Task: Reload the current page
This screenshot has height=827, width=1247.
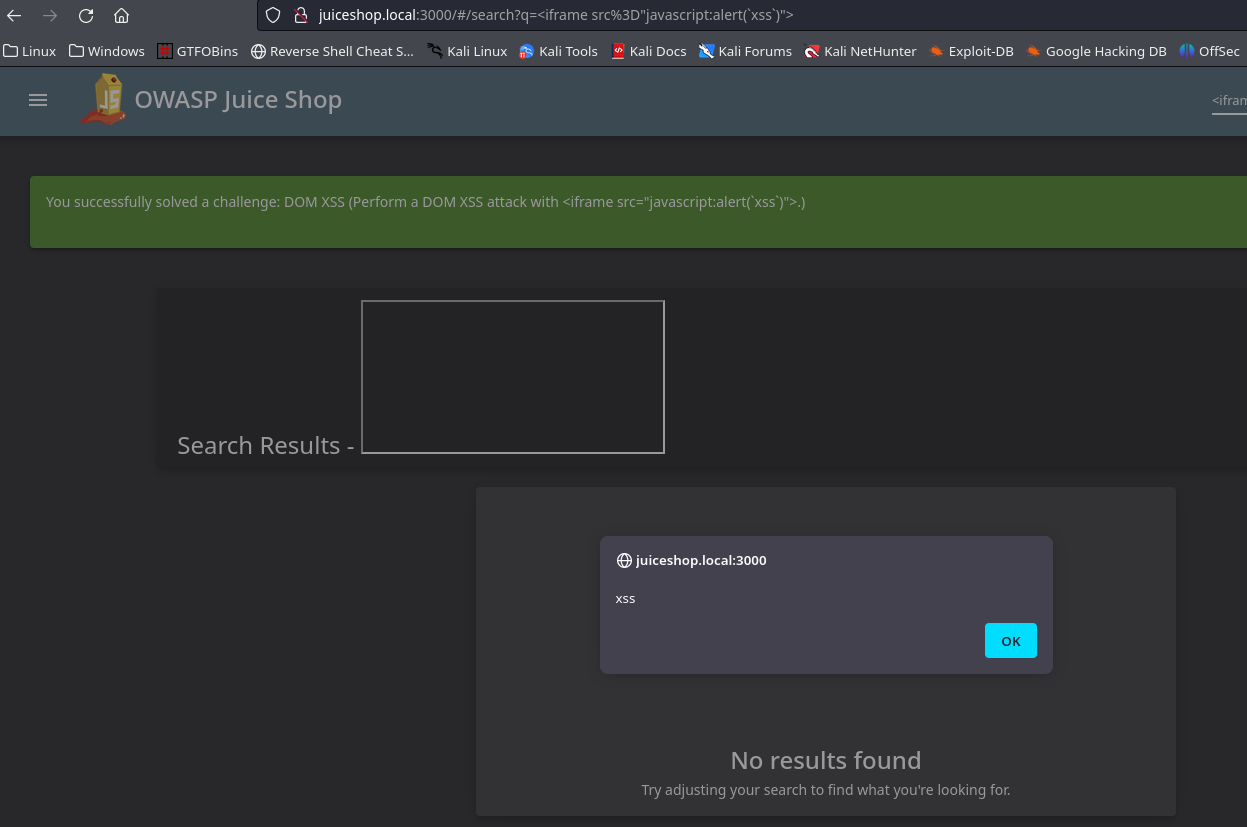Action: (x=86, y=16)
